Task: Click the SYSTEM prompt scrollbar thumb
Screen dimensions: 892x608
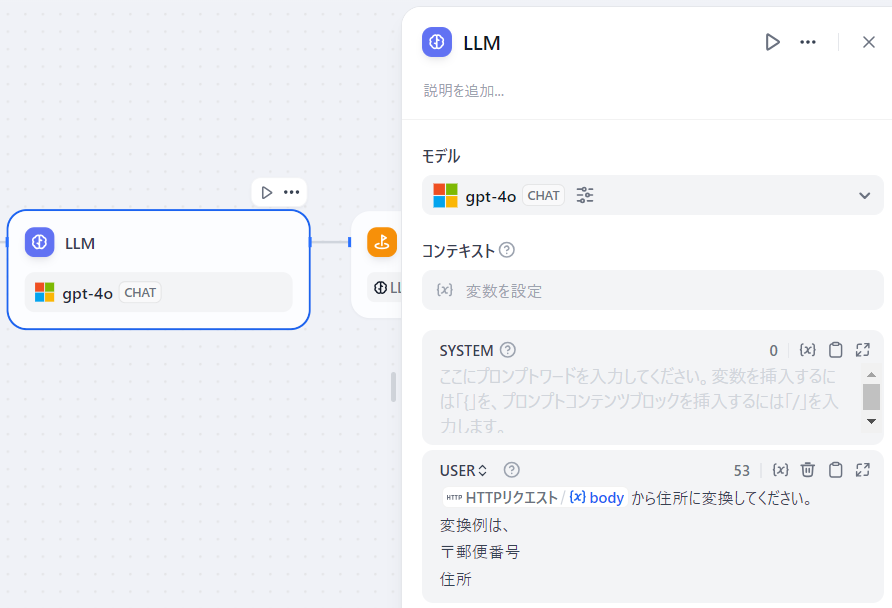Action: [x=871, y=396]
